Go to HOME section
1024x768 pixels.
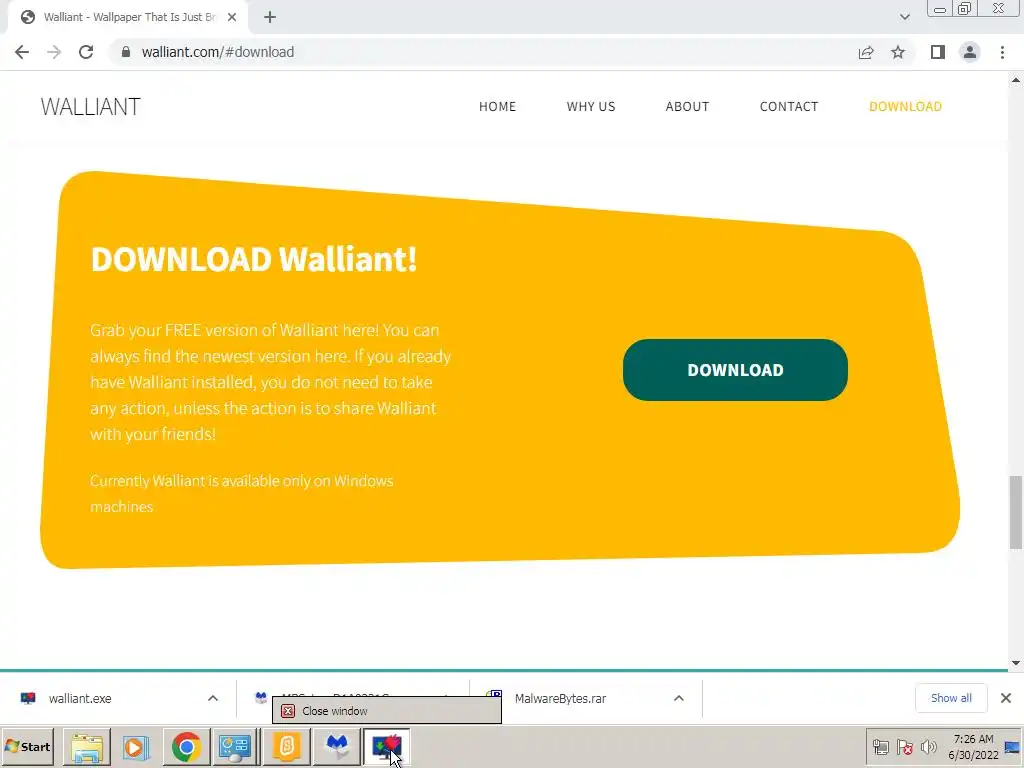(x=497, y=106)
